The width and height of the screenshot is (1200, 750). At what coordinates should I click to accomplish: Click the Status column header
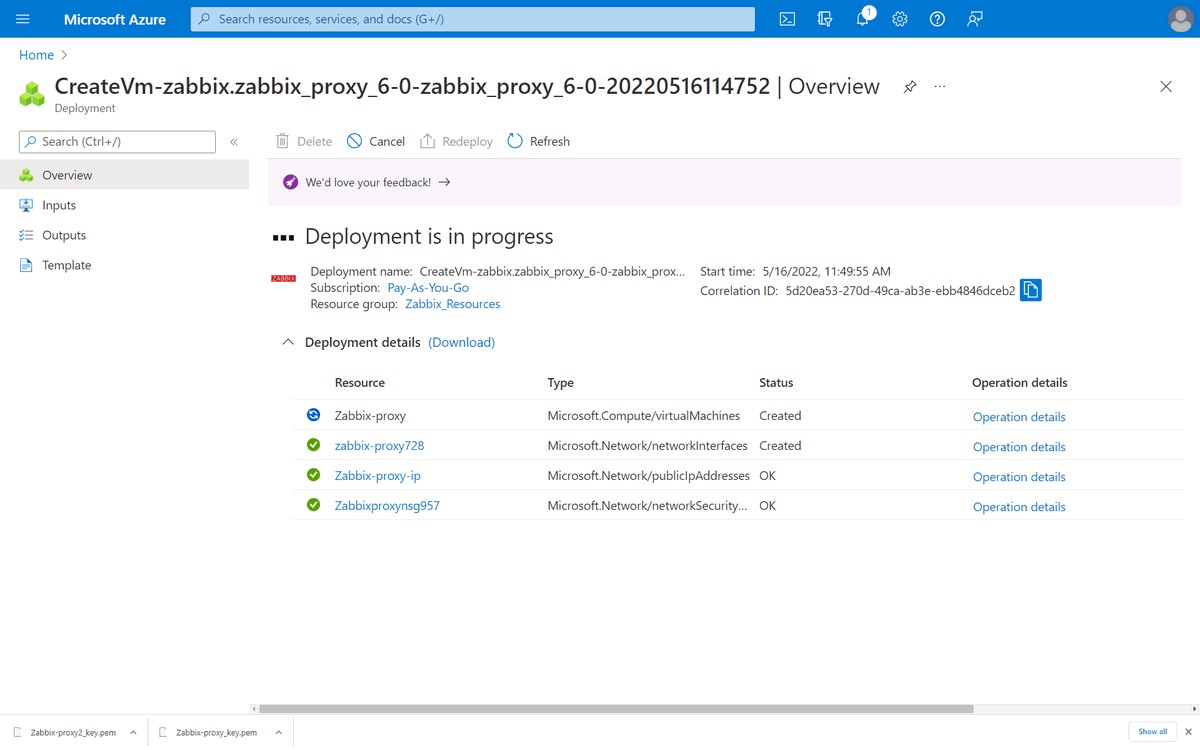click(x=776, y=383)
